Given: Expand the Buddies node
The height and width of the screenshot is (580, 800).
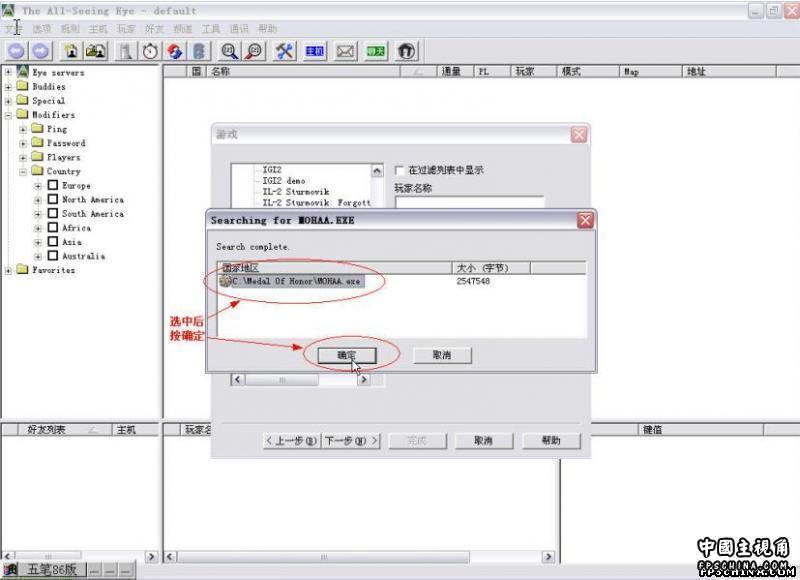Looking at the screenshot, I should 8,87.
